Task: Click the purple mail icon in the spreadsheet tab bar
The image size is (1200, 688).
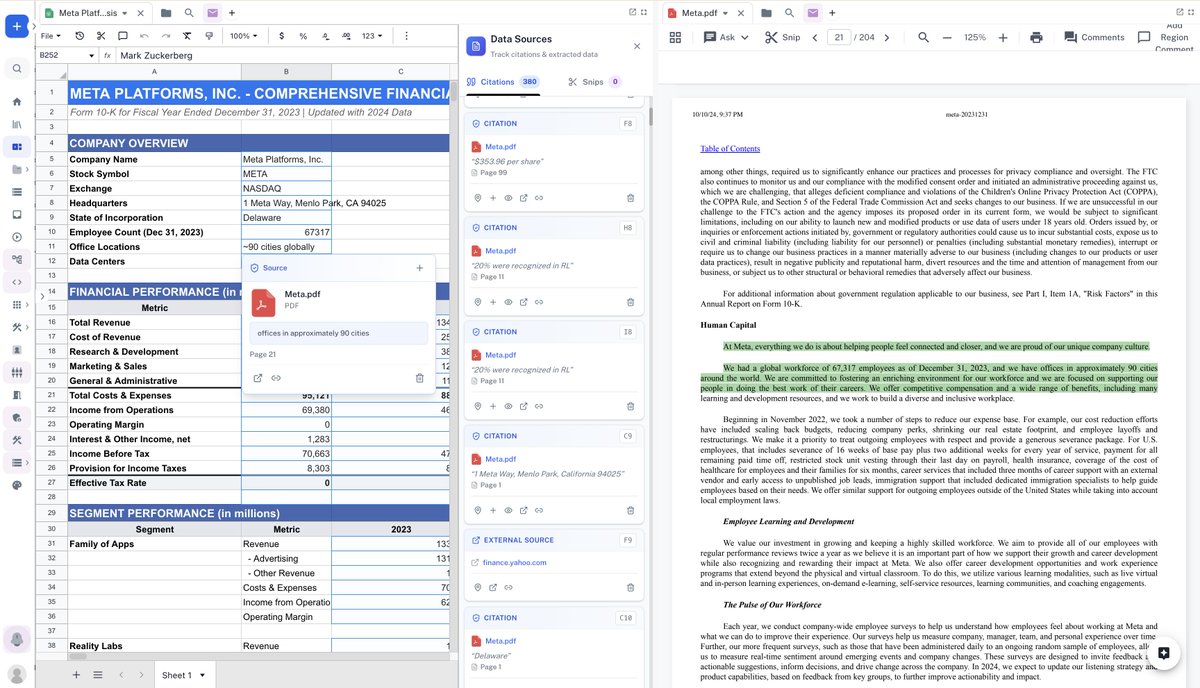Action: click(212, 12)
